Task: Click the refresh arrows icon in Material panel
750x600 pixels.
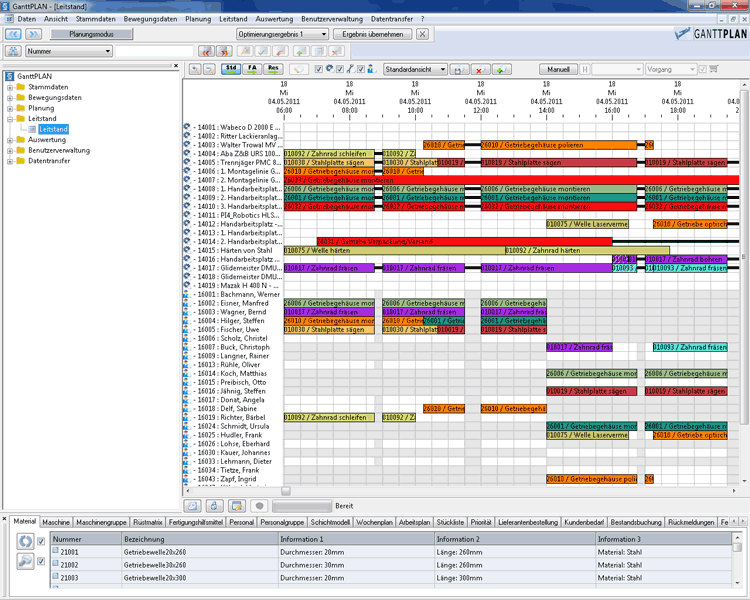Action: point(25,541)
